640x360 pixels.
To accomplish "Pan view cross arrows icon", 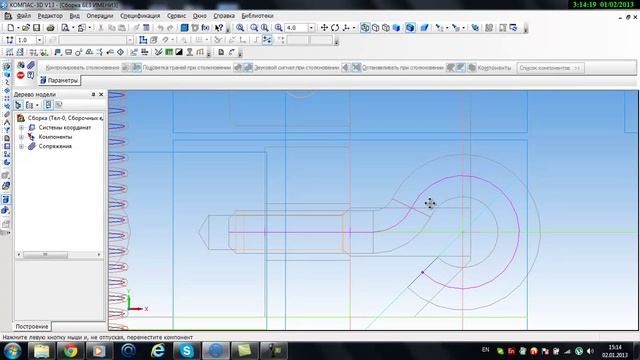I will pos(324,27).
